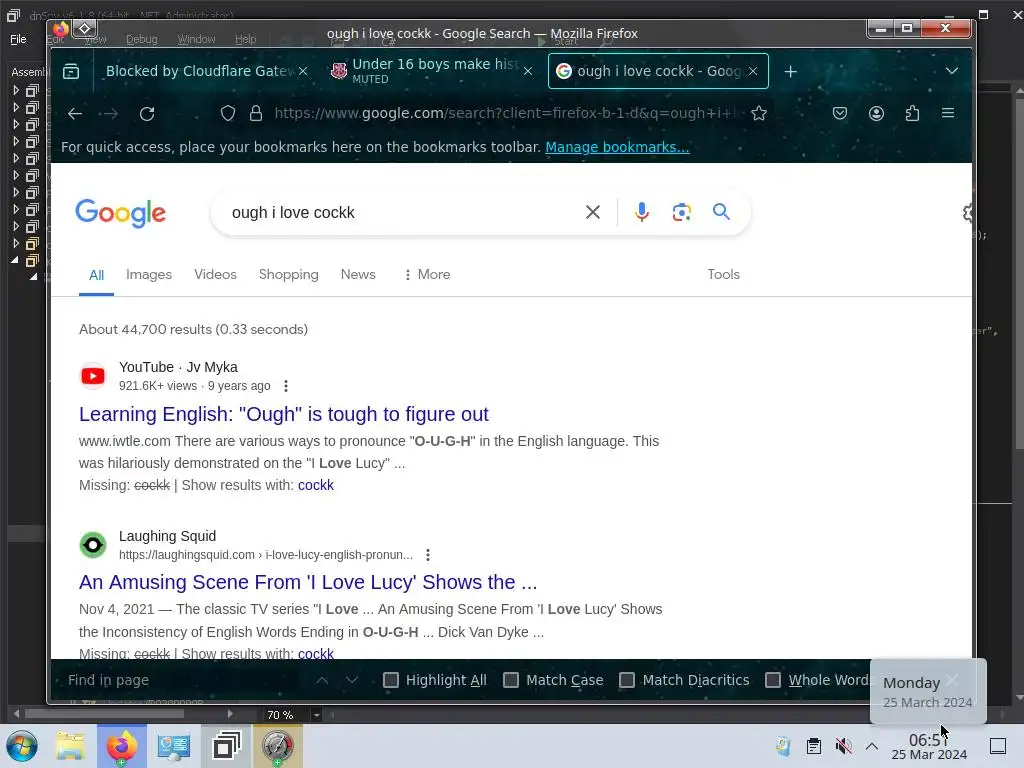Clear the Google search box with X
This screenshot has width=1024, height=768.
[592, 212]
